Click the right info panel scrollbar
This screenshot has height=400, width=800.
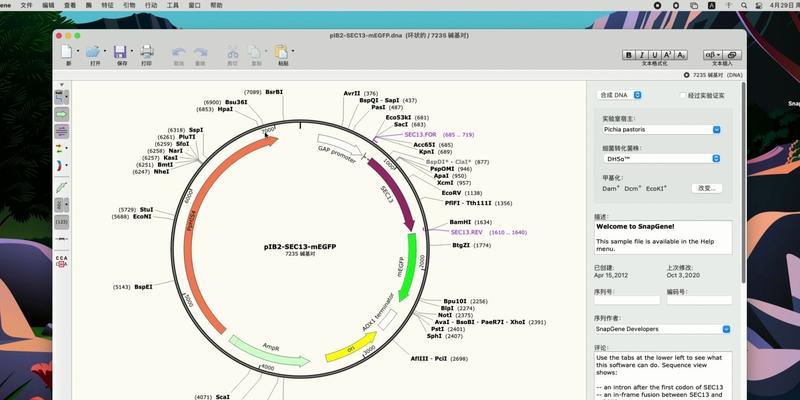(x=743, y=184)
